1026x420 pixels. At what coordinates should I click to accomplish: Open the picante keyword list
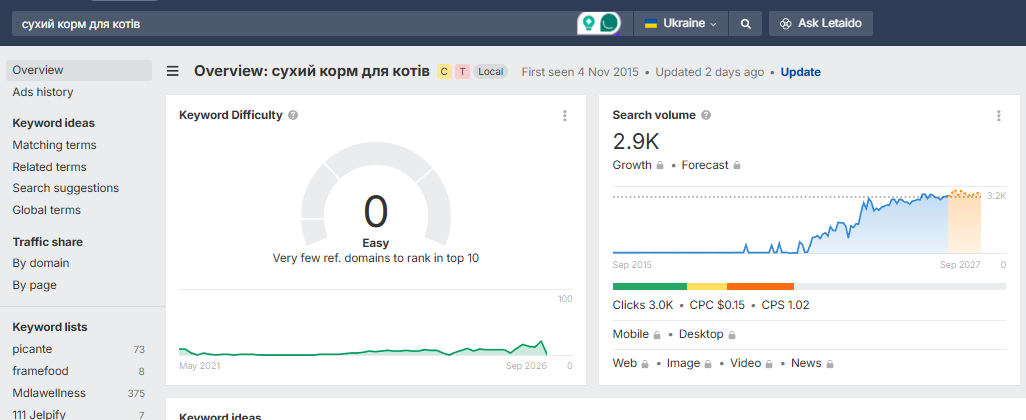point(32,349)
